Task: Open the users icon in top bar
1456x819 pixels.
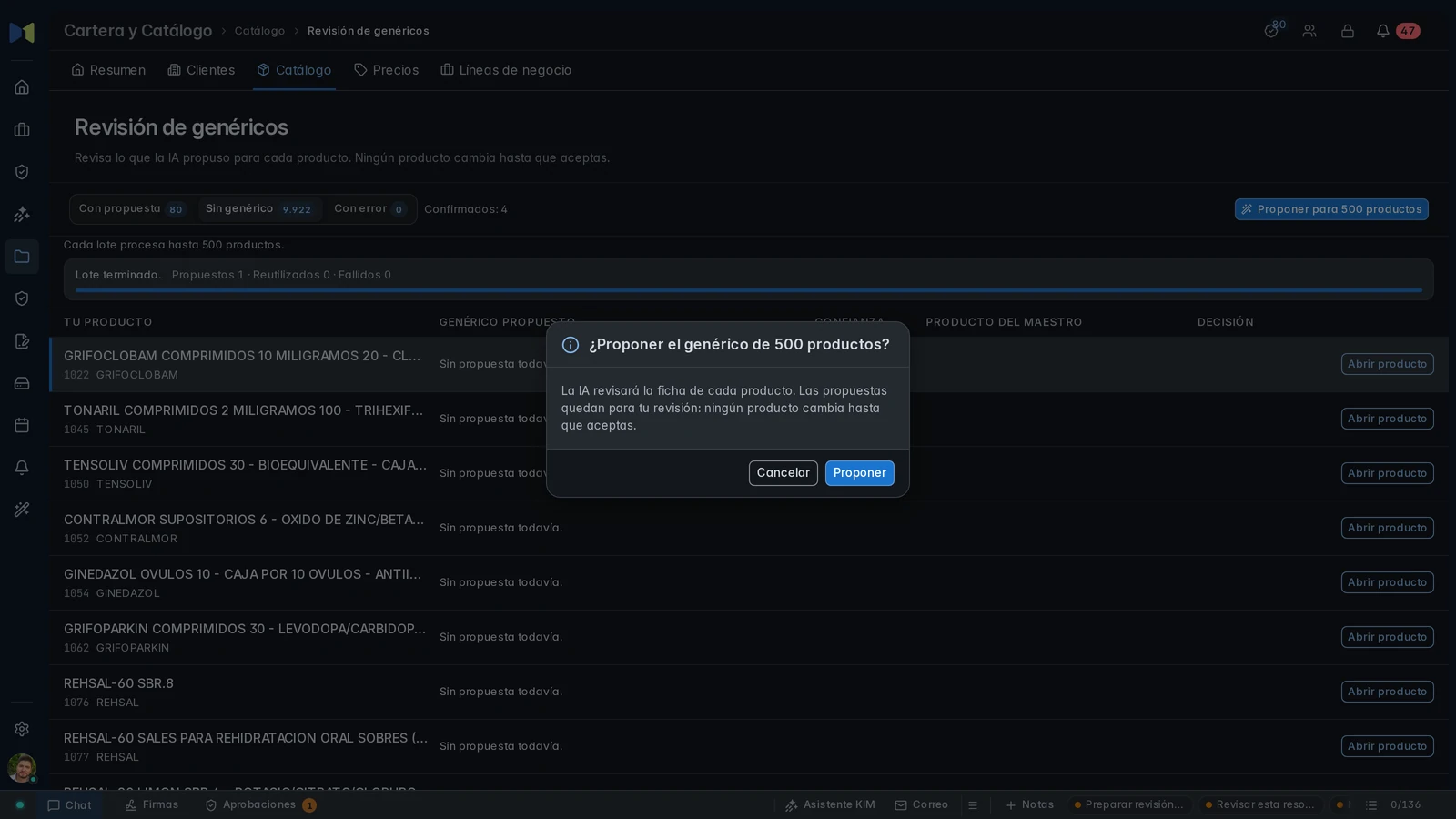Action: pos(1309,31)
